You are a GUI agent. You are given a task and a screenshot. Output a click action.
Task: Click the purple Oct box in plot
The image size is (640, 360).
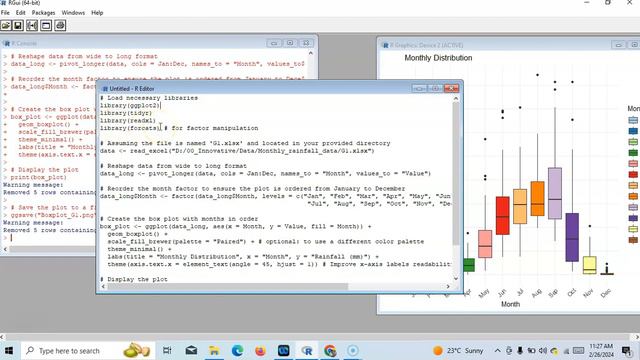click(x=572, y=237)
